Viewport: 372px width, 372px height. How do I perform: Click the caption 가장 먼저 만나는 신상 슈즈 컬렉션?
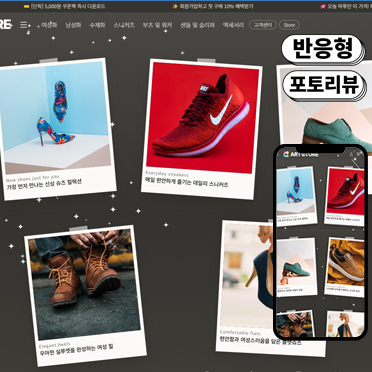click(x=44, y=184)
